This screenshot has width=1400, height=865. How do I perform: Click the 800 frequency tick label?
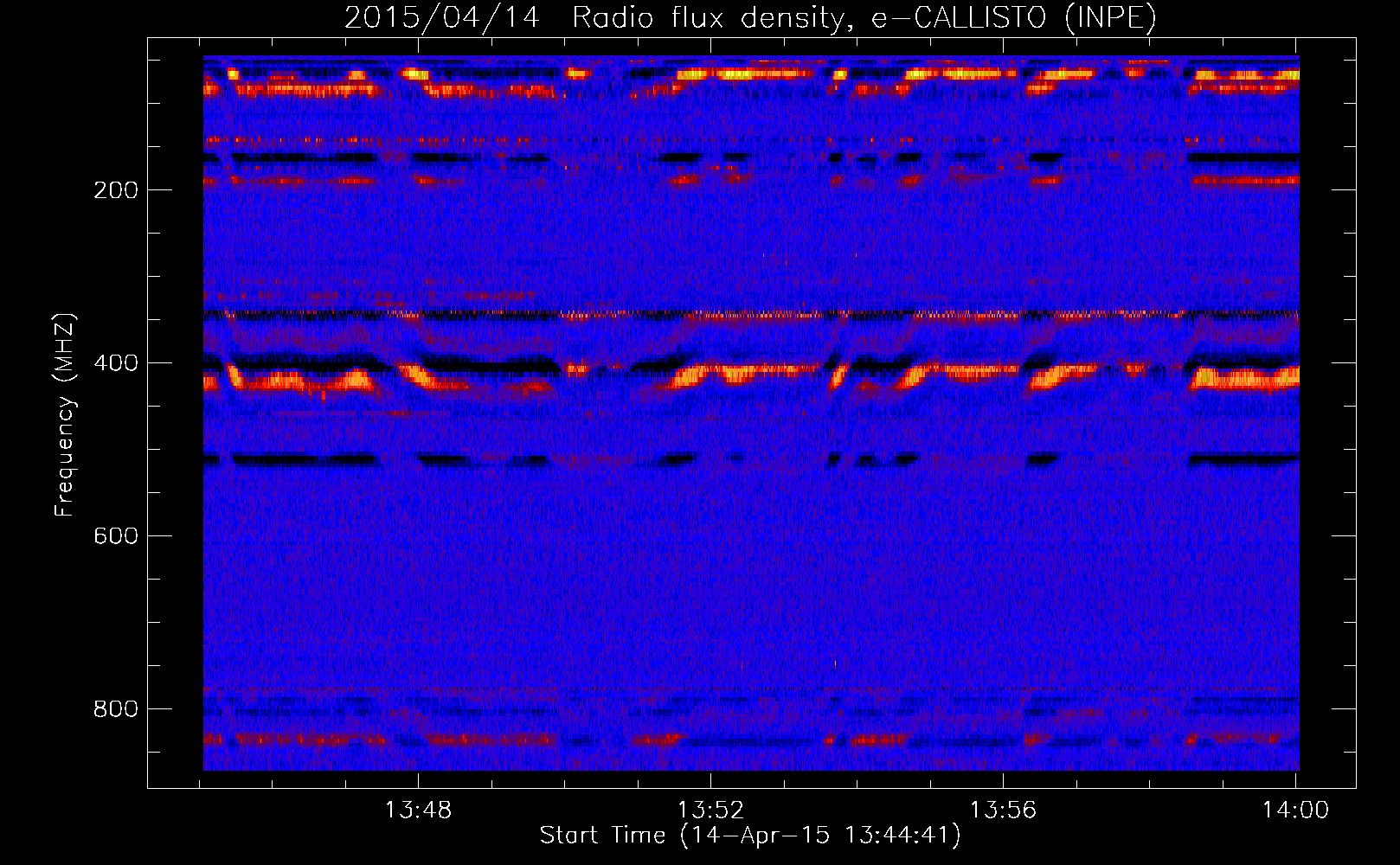point(116,709)
